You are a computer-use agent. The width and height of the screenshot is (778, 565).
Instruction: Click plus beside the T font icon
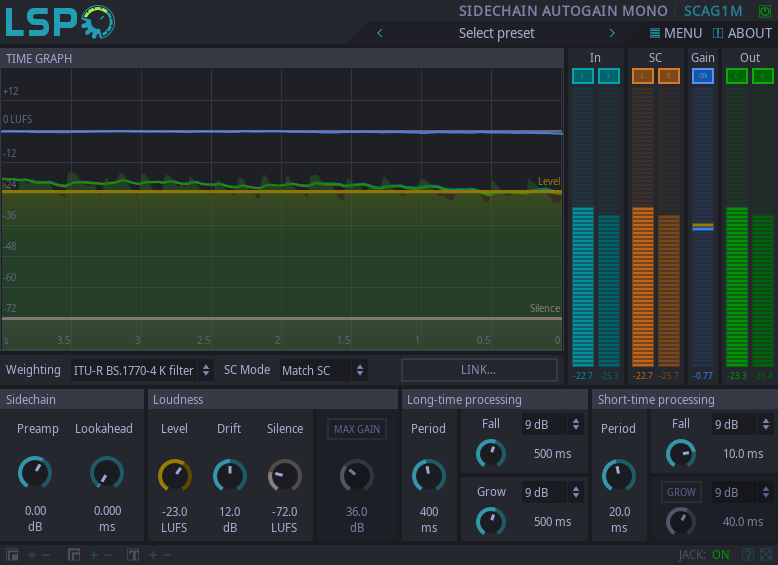click(x=153, y=555)
